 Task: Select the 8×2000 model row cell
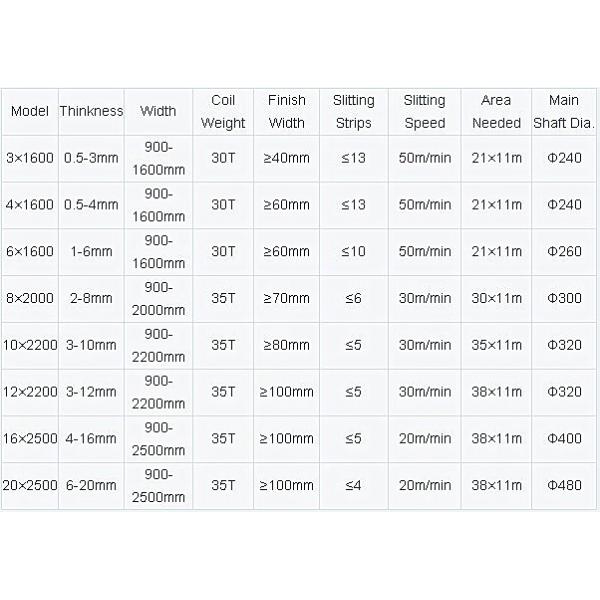tap(30, 298)
